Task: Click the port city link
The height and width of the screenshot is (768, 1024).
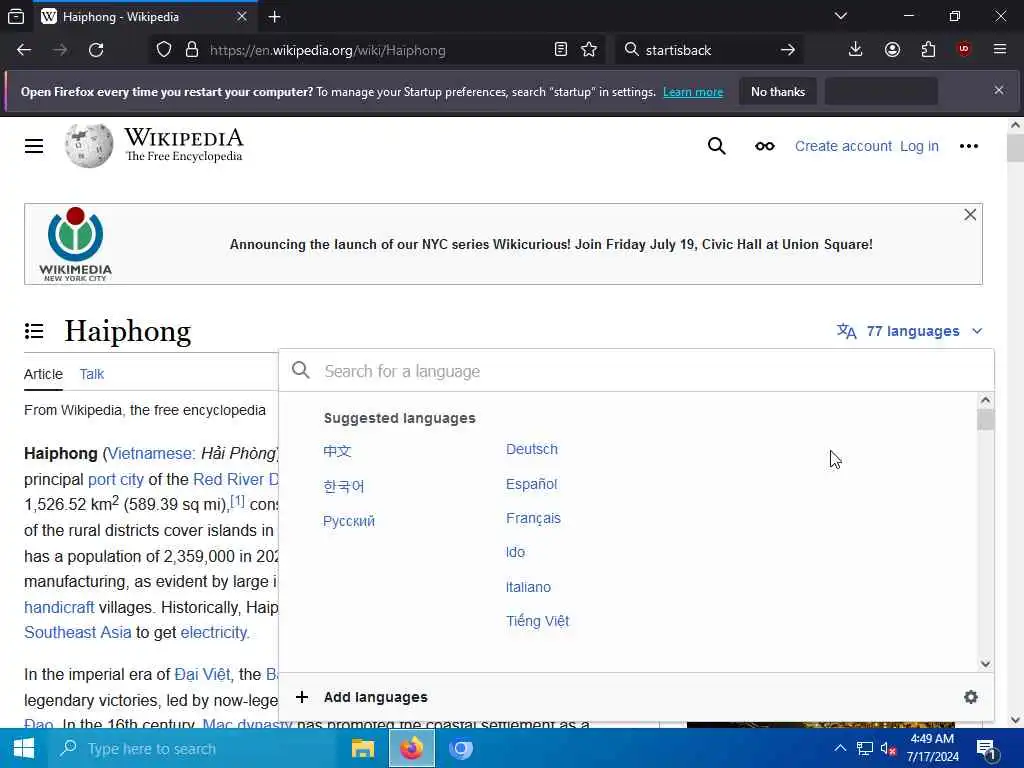Action: 116,479
